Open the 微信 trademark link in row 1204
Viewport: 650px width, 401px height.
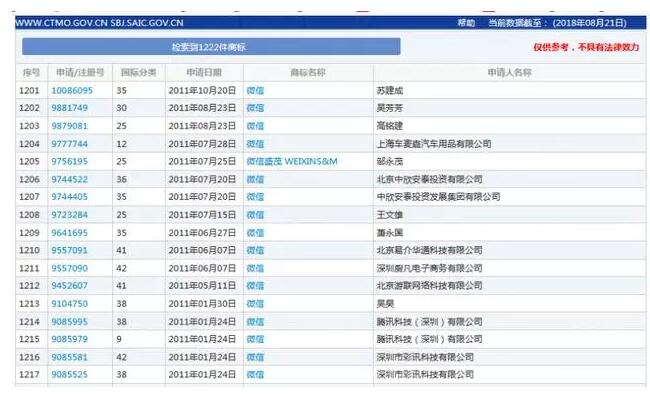255,144
